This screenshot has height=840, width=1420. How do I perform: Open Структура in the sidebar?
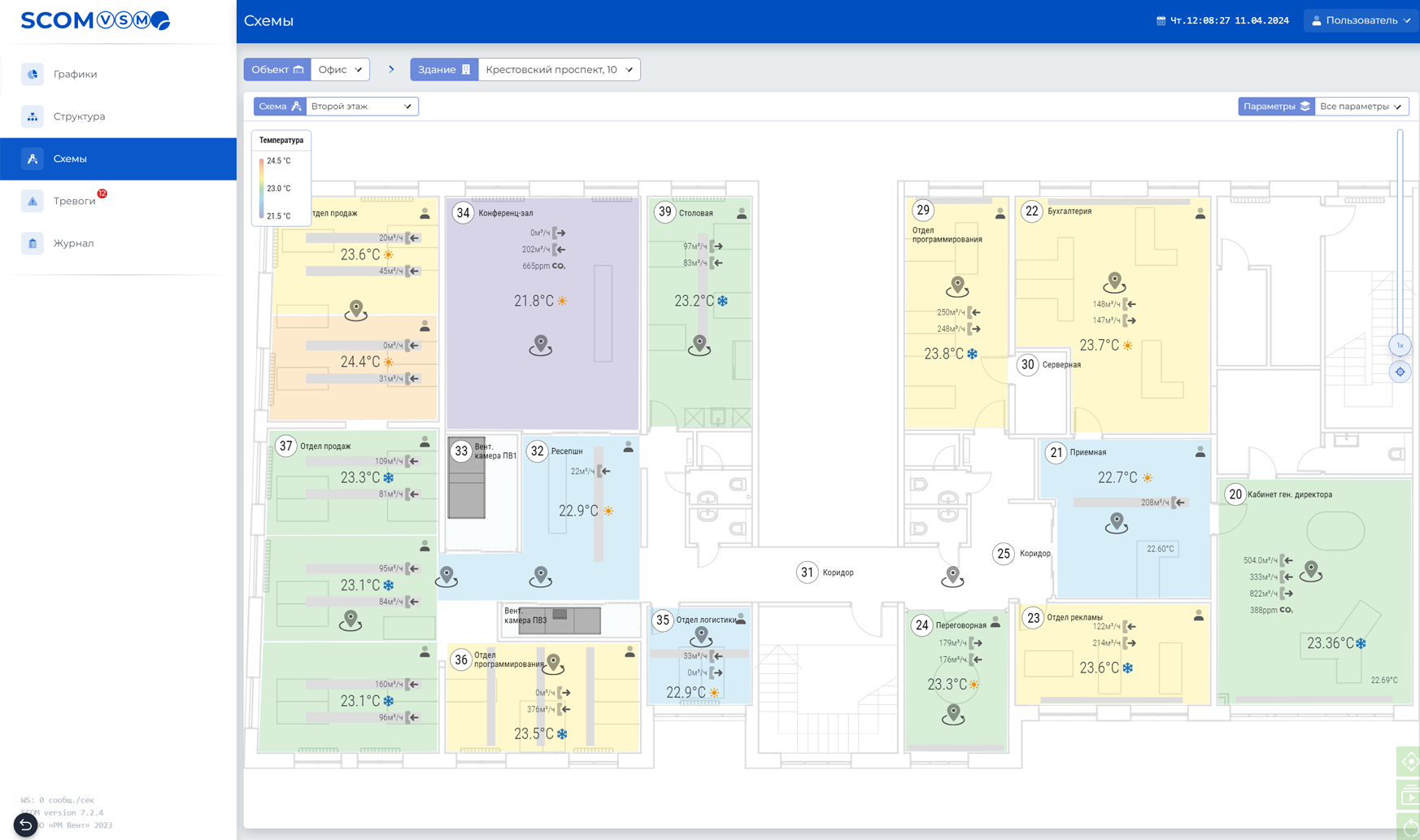79,116
